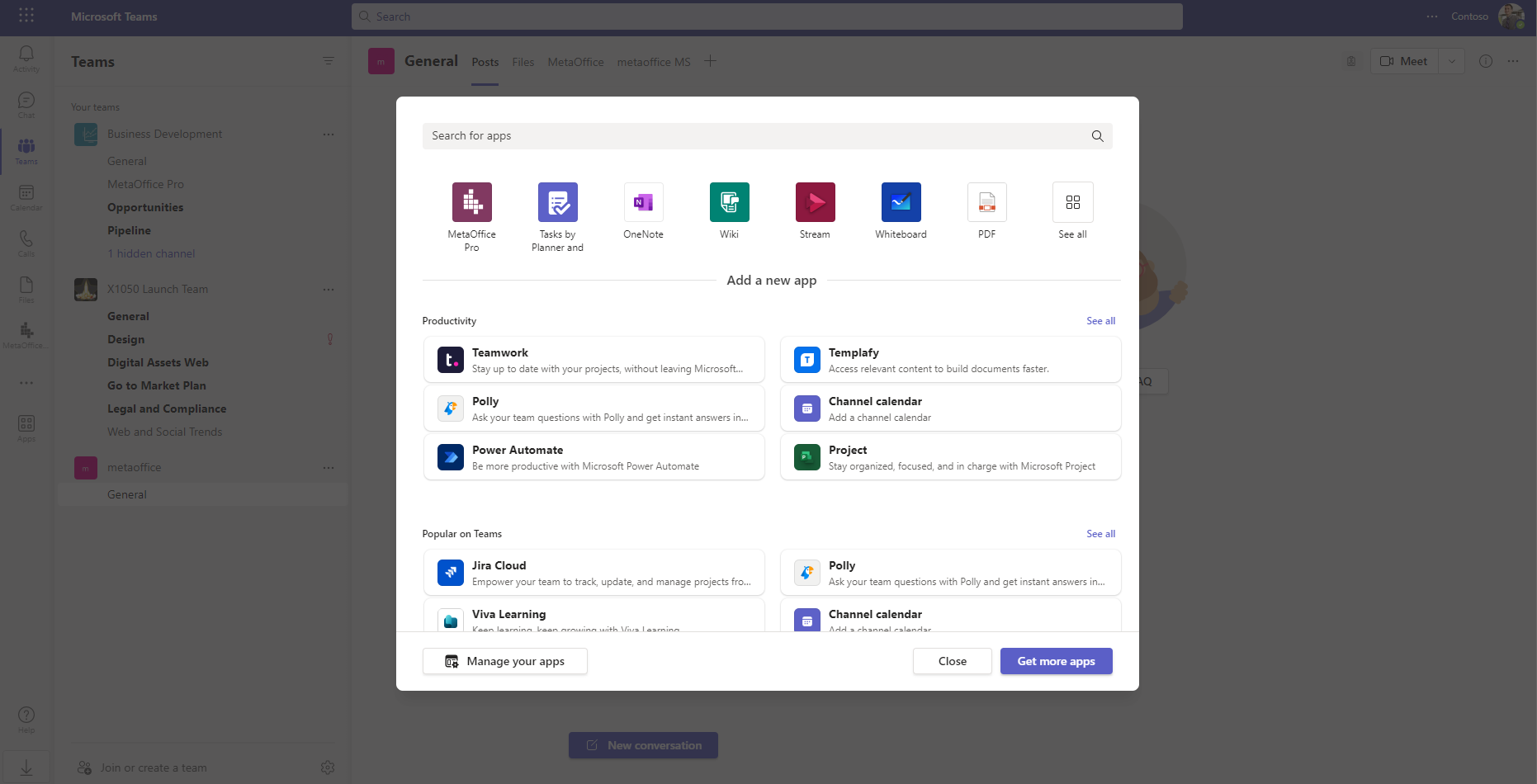Open settings and more ellipsis in title bar
1537x784 pixels.
(x=1432, y=17)
